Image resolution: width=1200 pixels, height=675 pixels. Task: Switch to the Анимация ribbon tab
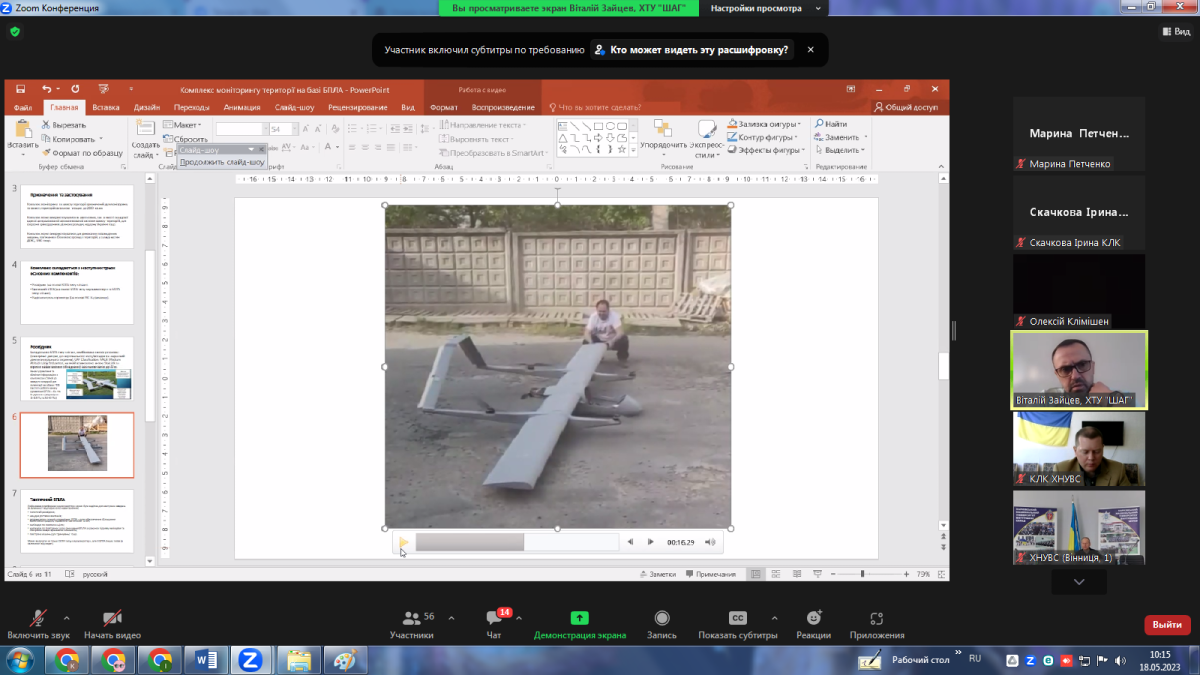[x=241, y=107]
